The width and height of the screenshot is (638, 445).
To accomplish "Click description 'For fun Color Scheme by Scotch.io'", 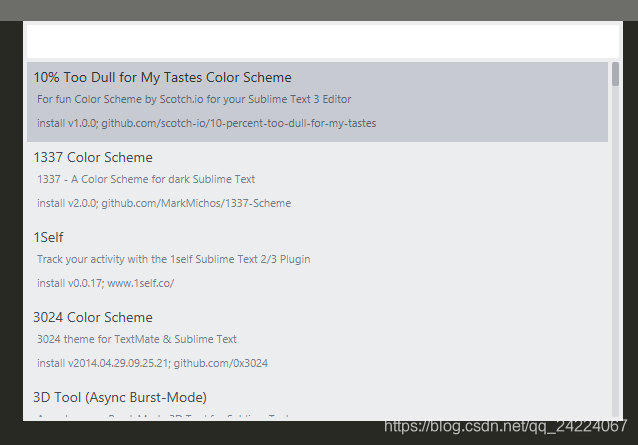I will (194, 99).
